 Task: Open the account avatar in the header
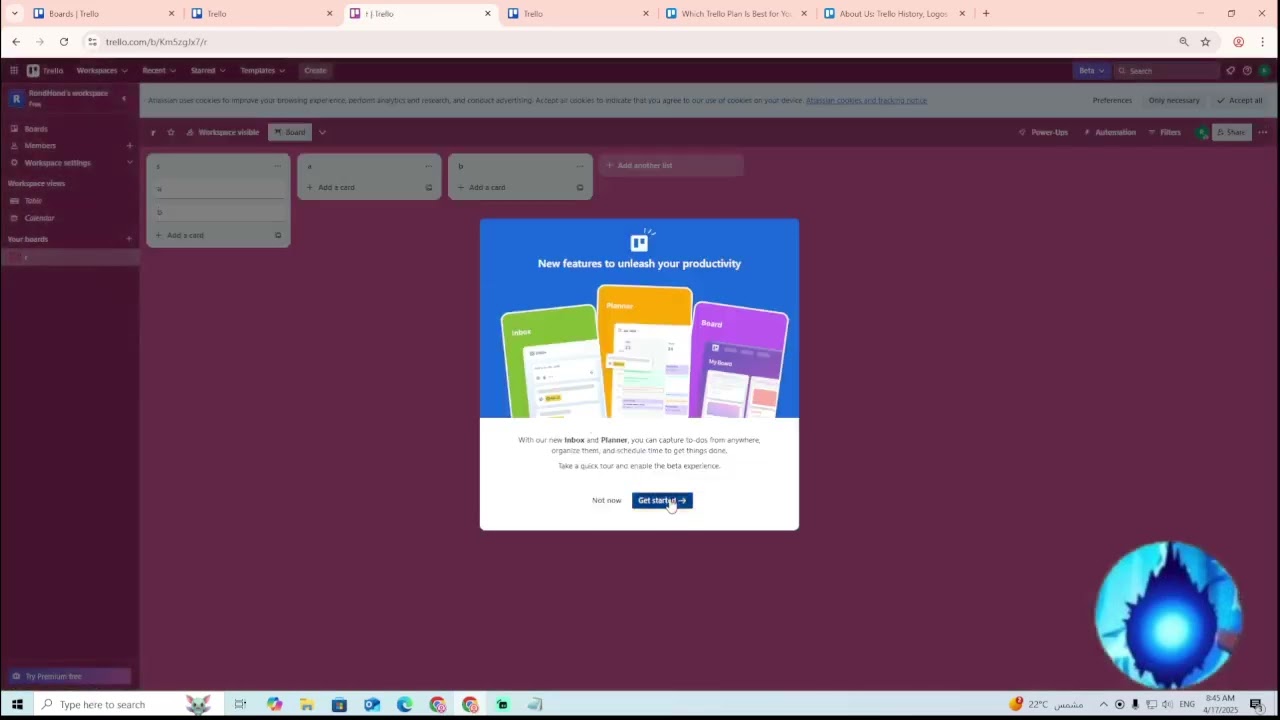click(1264, 71)
